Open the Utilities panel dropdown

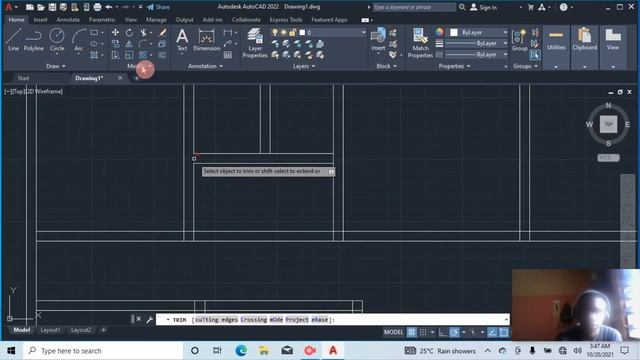pyautogui.click(x=556, y=67)
